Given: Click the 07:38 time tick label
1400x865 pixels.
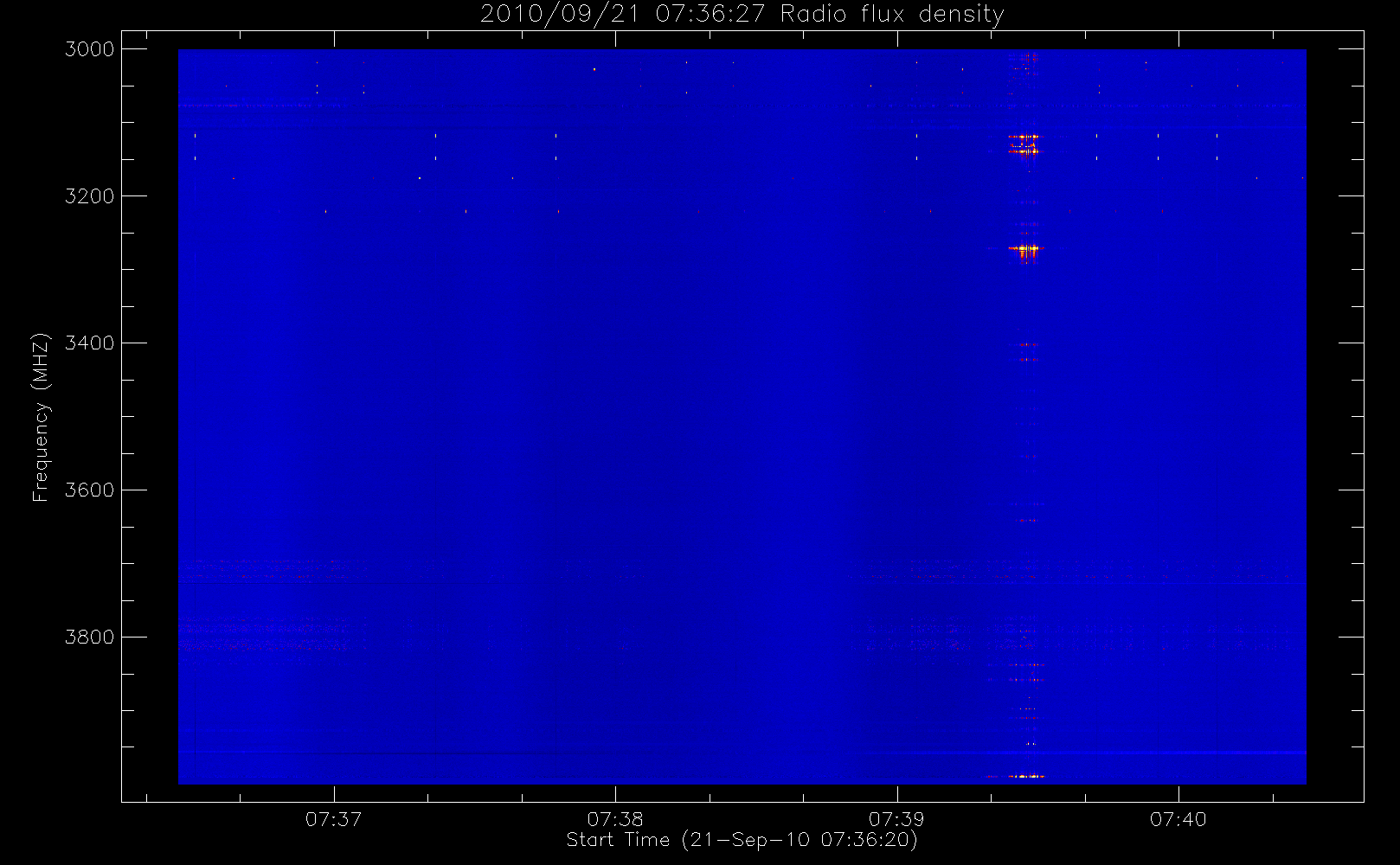Looking at the screenshot, I should pyautogui.click(x=615, y=819).
